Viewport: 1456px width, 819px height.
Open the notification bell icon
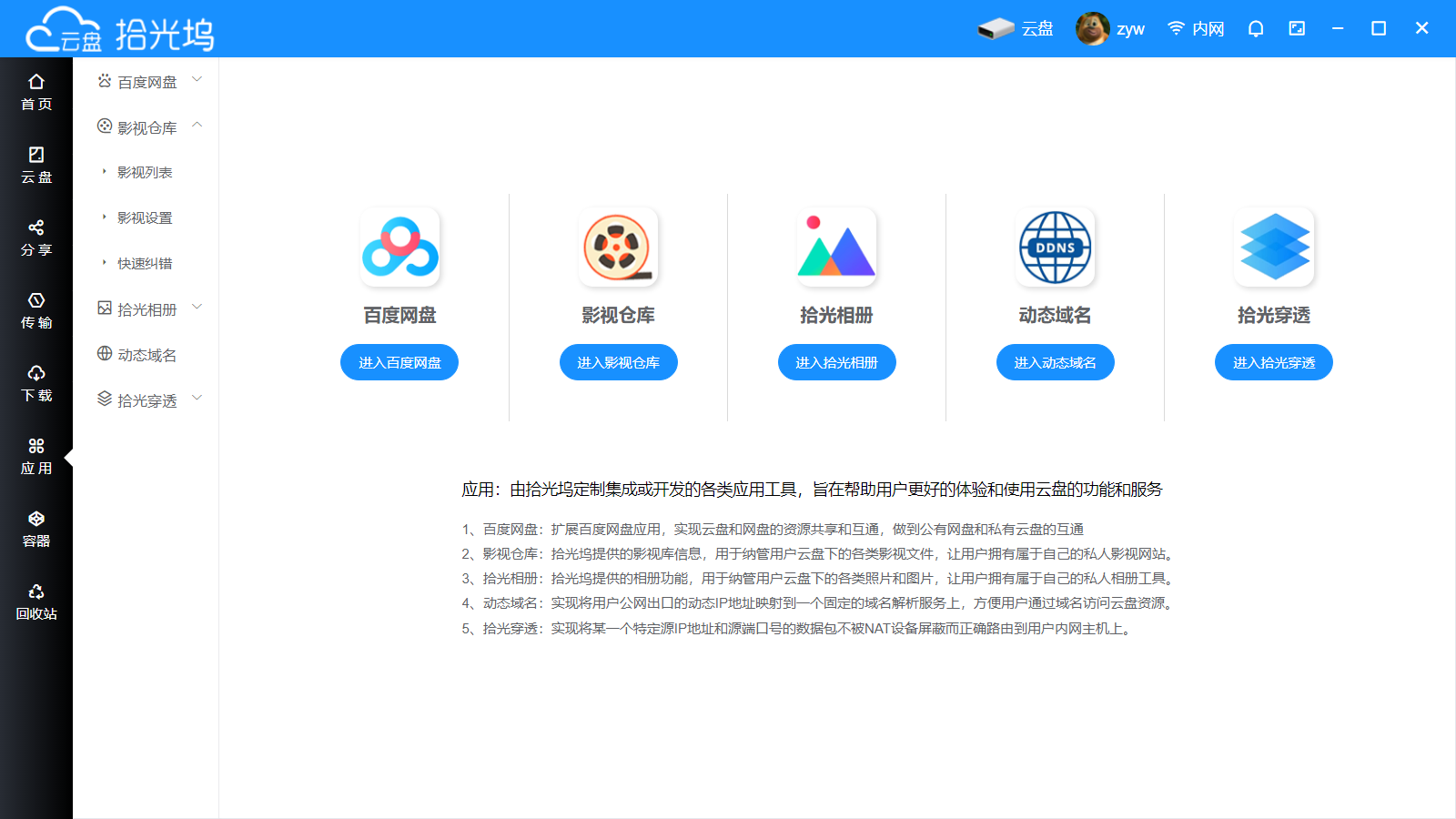1256,29
